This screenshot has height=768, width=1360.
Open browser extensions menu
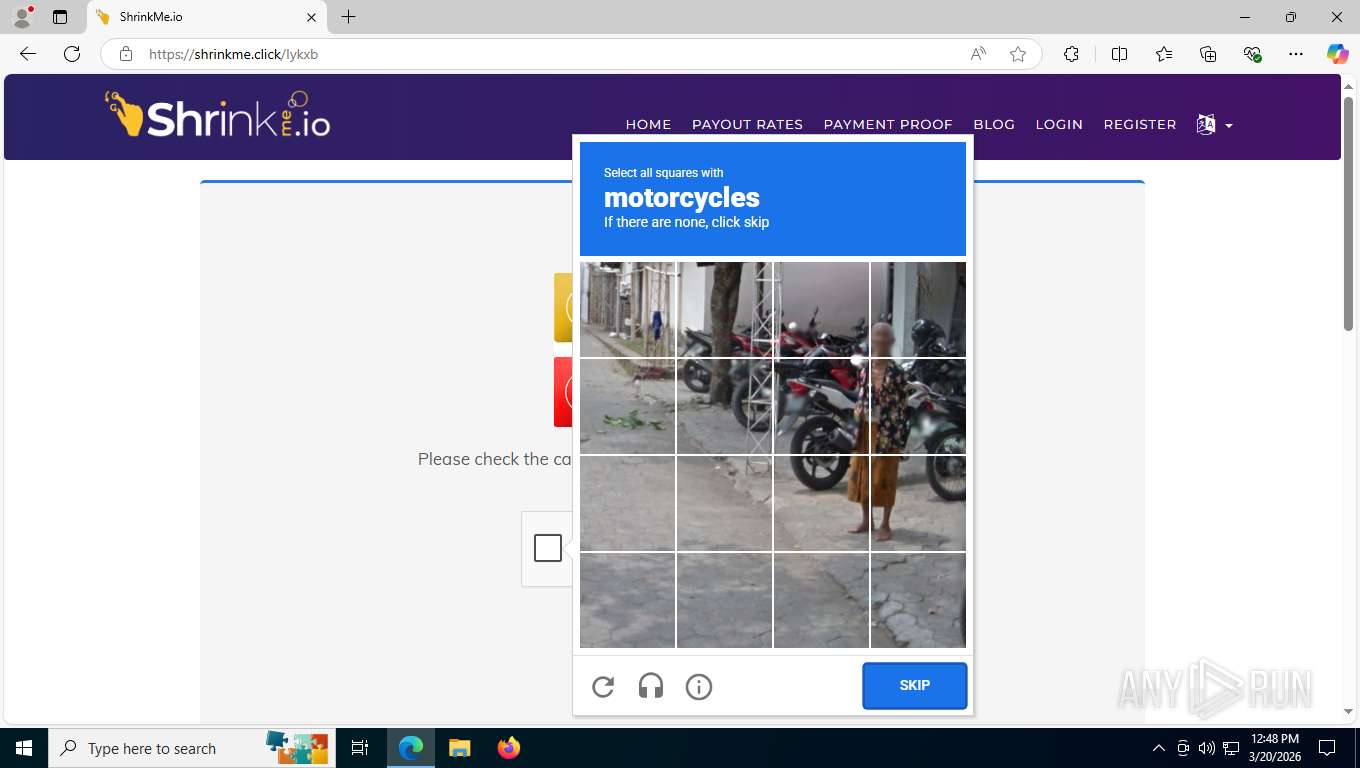[x=1071, y=54]
